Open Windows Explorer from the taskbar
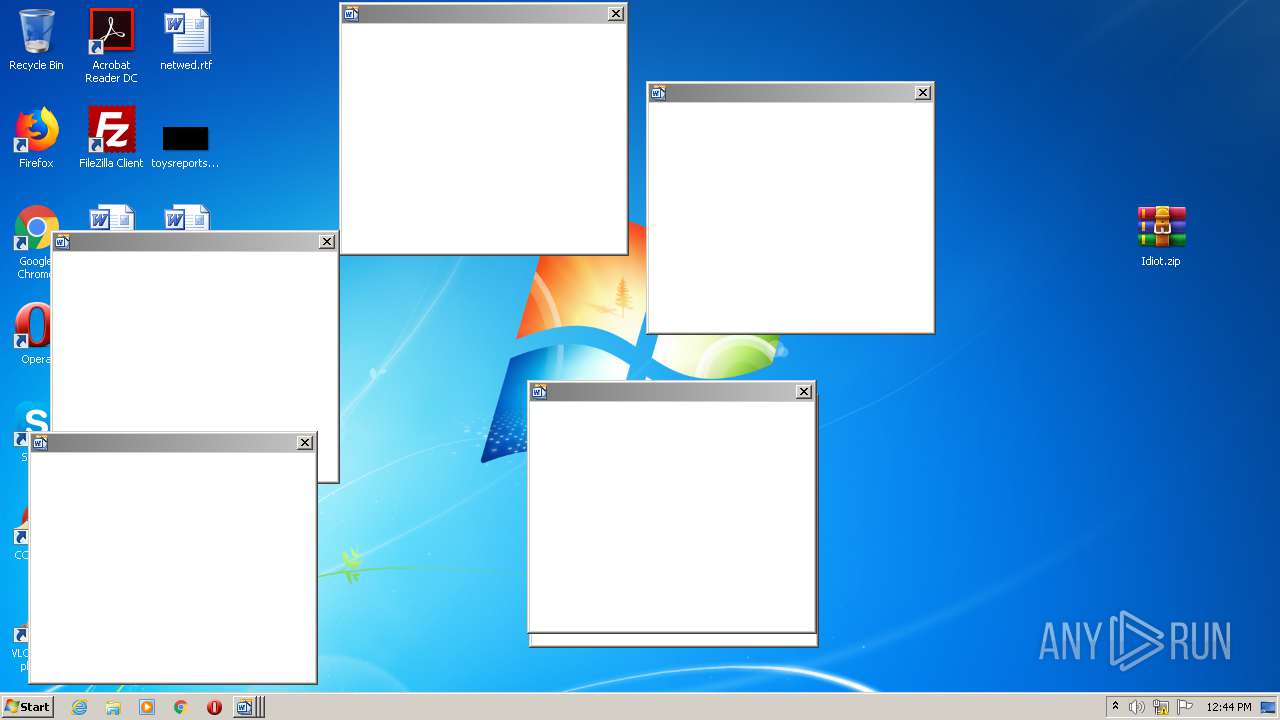Image resolution: width=1280 pixels, height=720 pixels. (113, 707)
